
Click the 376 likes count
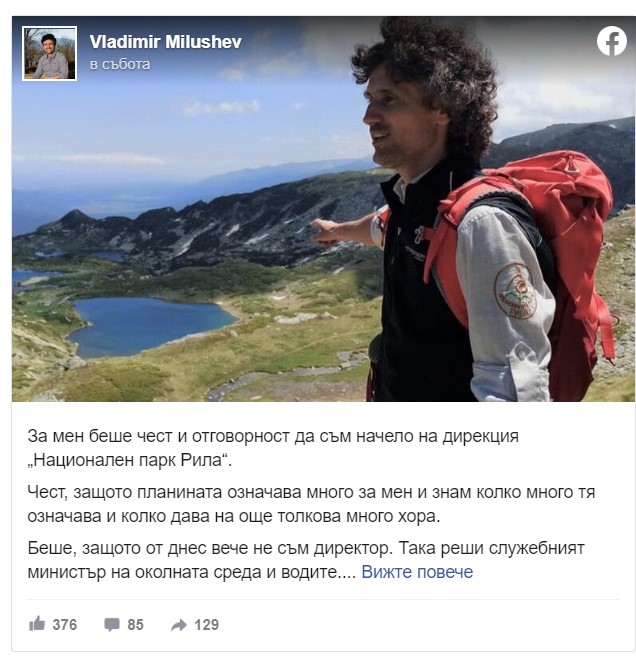pos(65,624)
